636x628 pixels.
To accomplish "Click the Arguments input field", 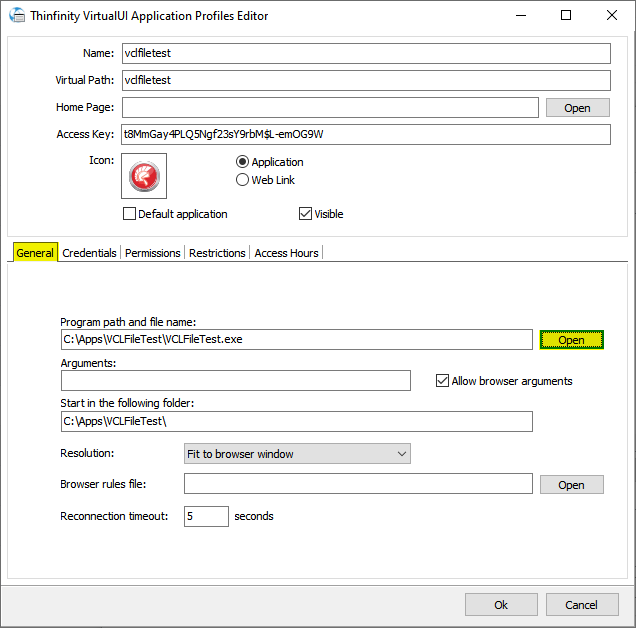I will click(236, 380).
